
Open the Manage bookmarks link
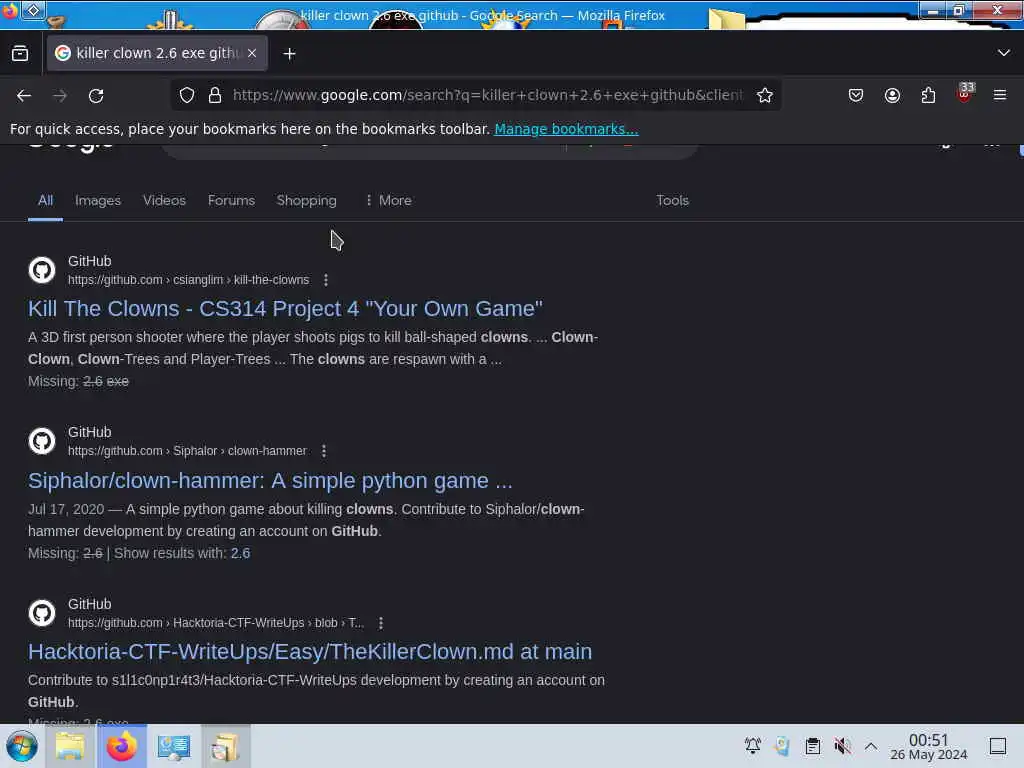point(566,129)
